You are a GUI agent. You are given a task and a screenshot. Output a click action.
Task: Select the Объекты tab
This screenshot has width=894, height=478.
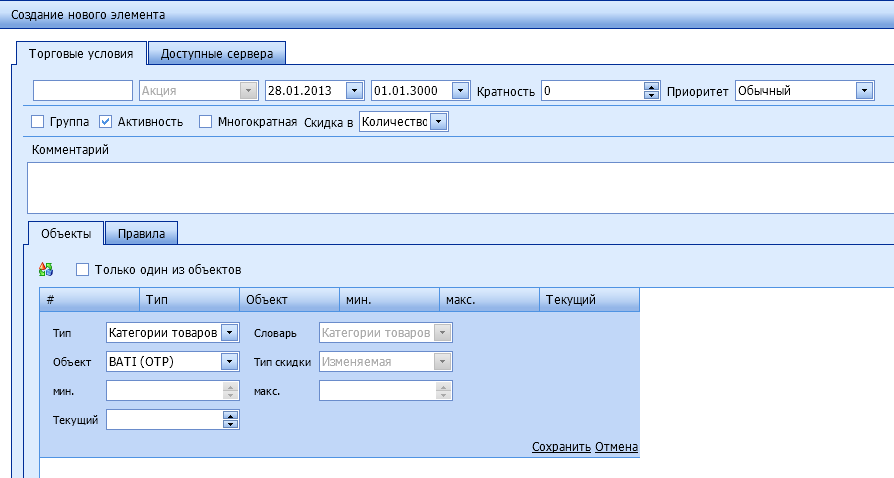(x=66, y=233)
